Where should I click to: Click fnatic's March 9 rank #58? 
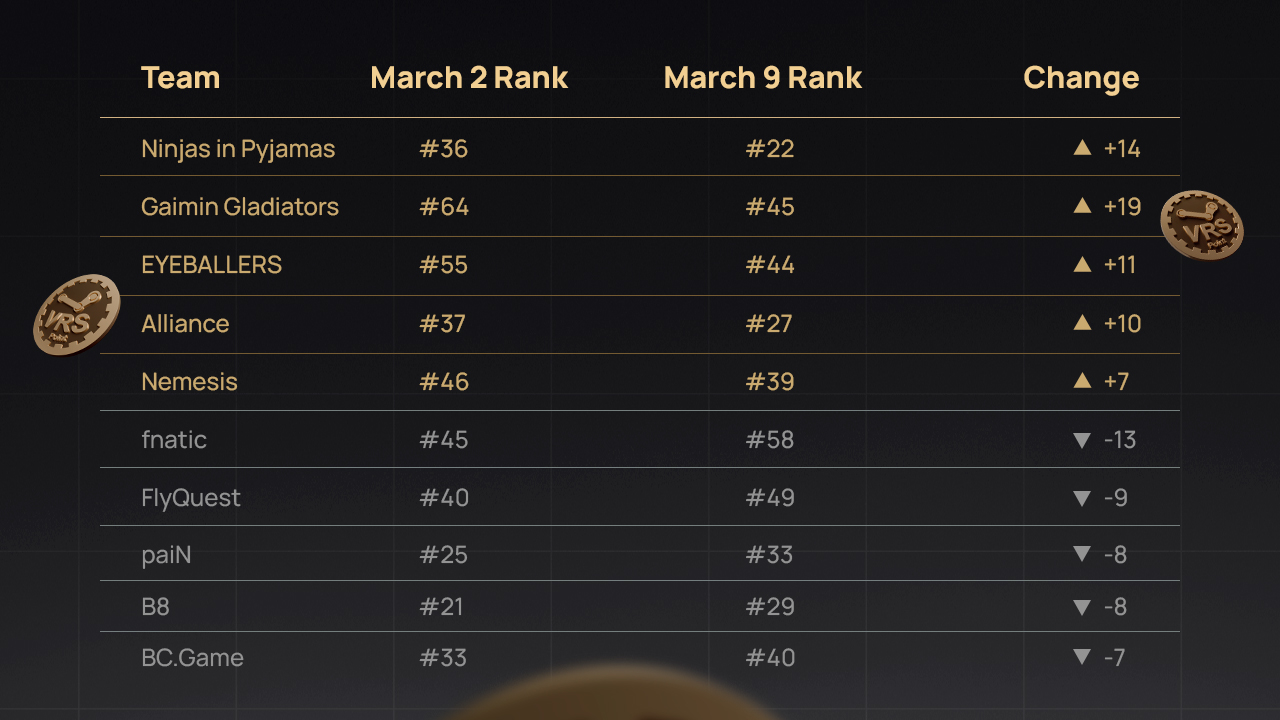point(770,440)
